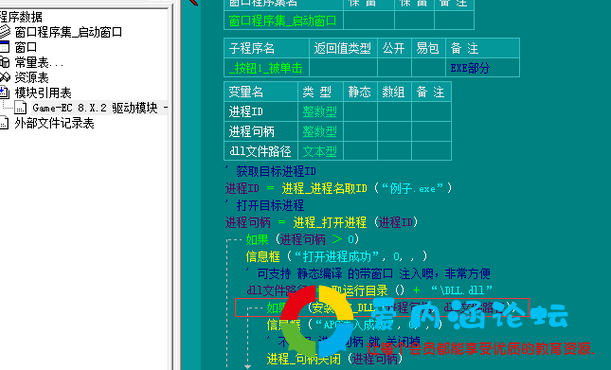Image resolution: width=611 pixels, height=370 pixels.
Task: Select the _按钮1_被单击 subroutine name cell
Action: point(267,68)
